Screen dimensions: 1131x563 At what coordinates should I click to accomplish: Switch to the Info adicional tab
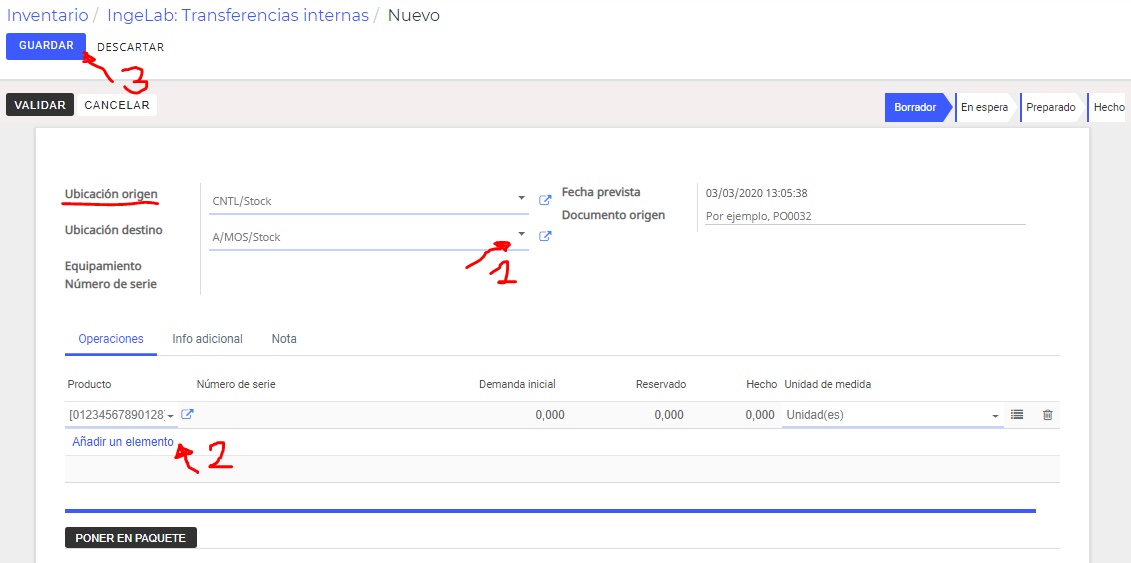click(x=207, y=339)
